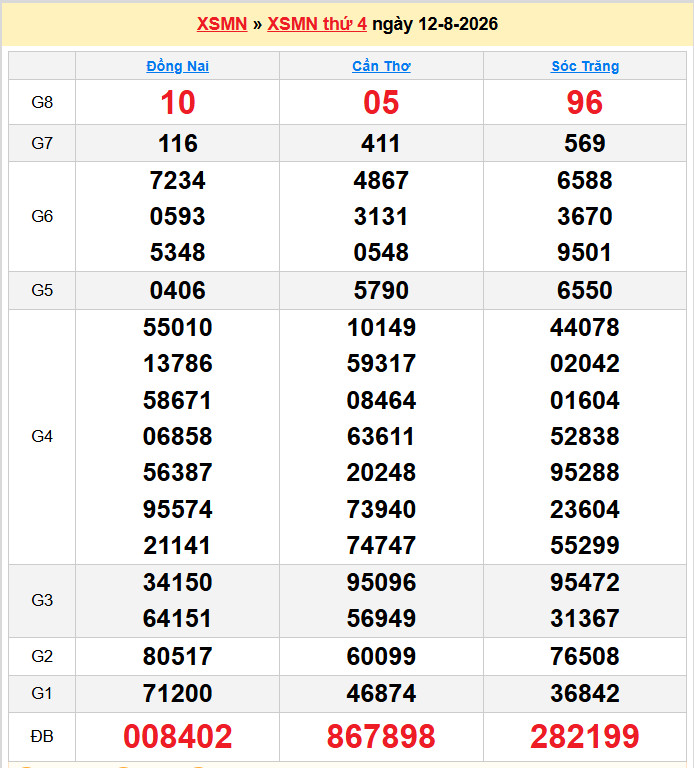Select G4 number 13786
This screenshot has width=694, height=768.
tap(177, 363)
